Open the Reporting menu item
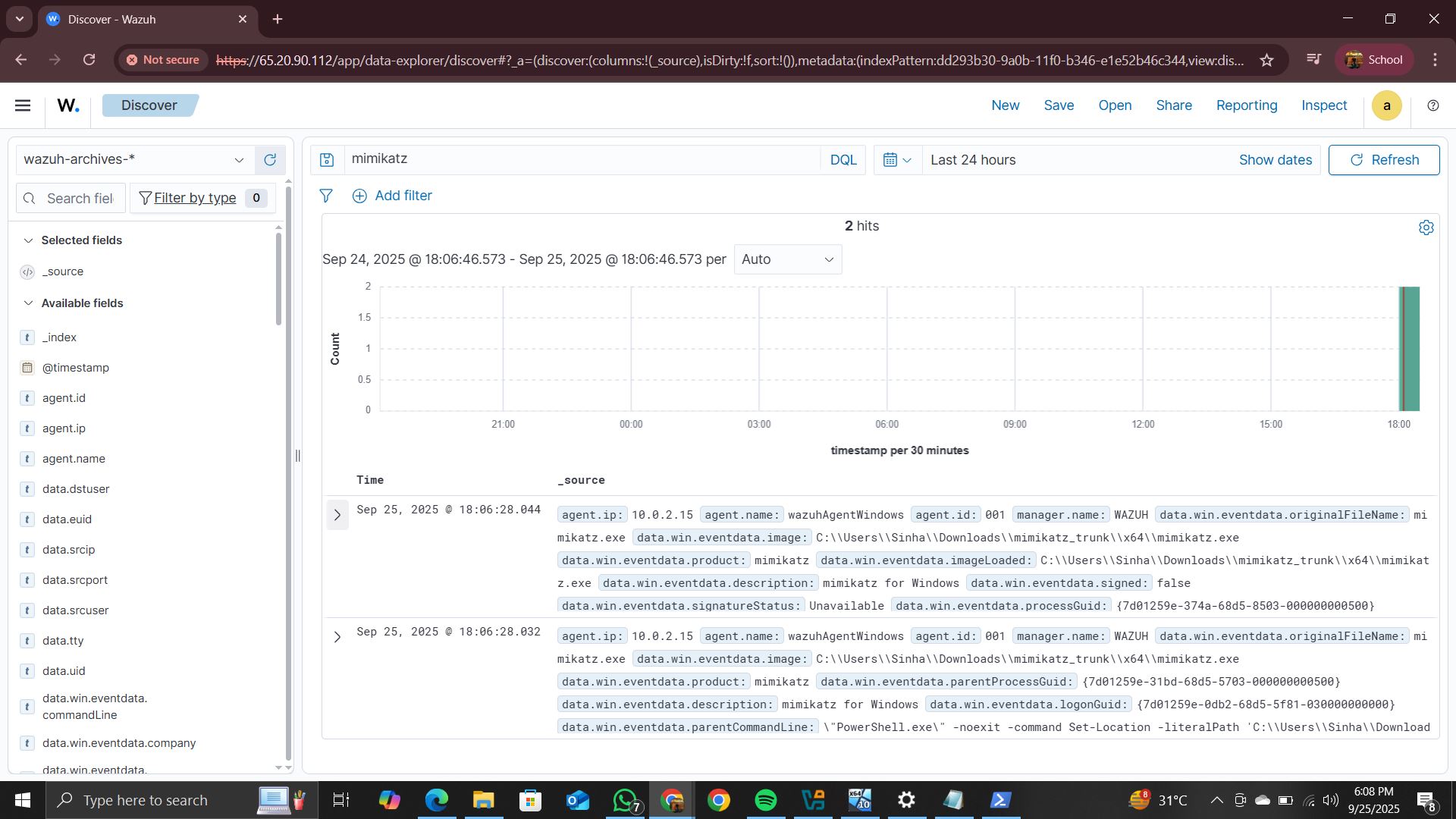This screenshot has height=819, width=1456. 1247,105
